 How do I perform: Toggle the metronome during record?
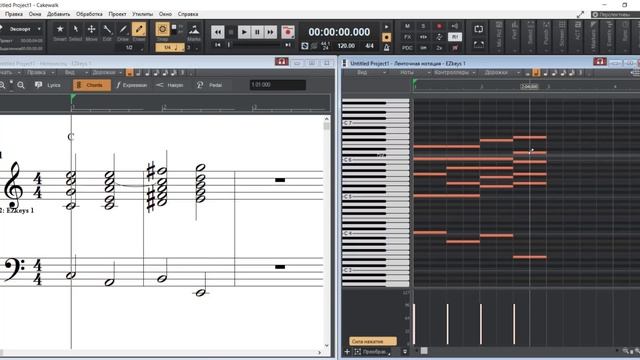[387, 38]
